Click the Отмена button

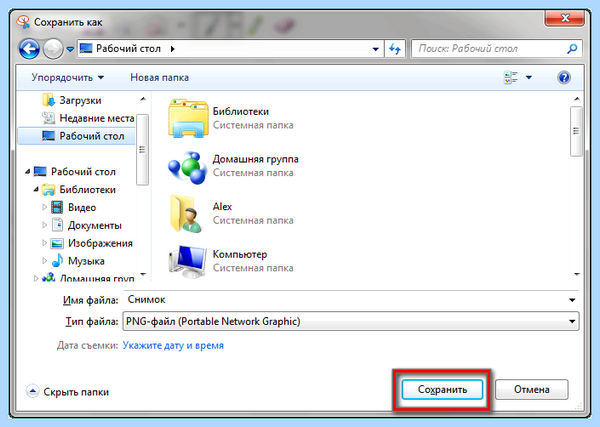[x=532, y=390]
